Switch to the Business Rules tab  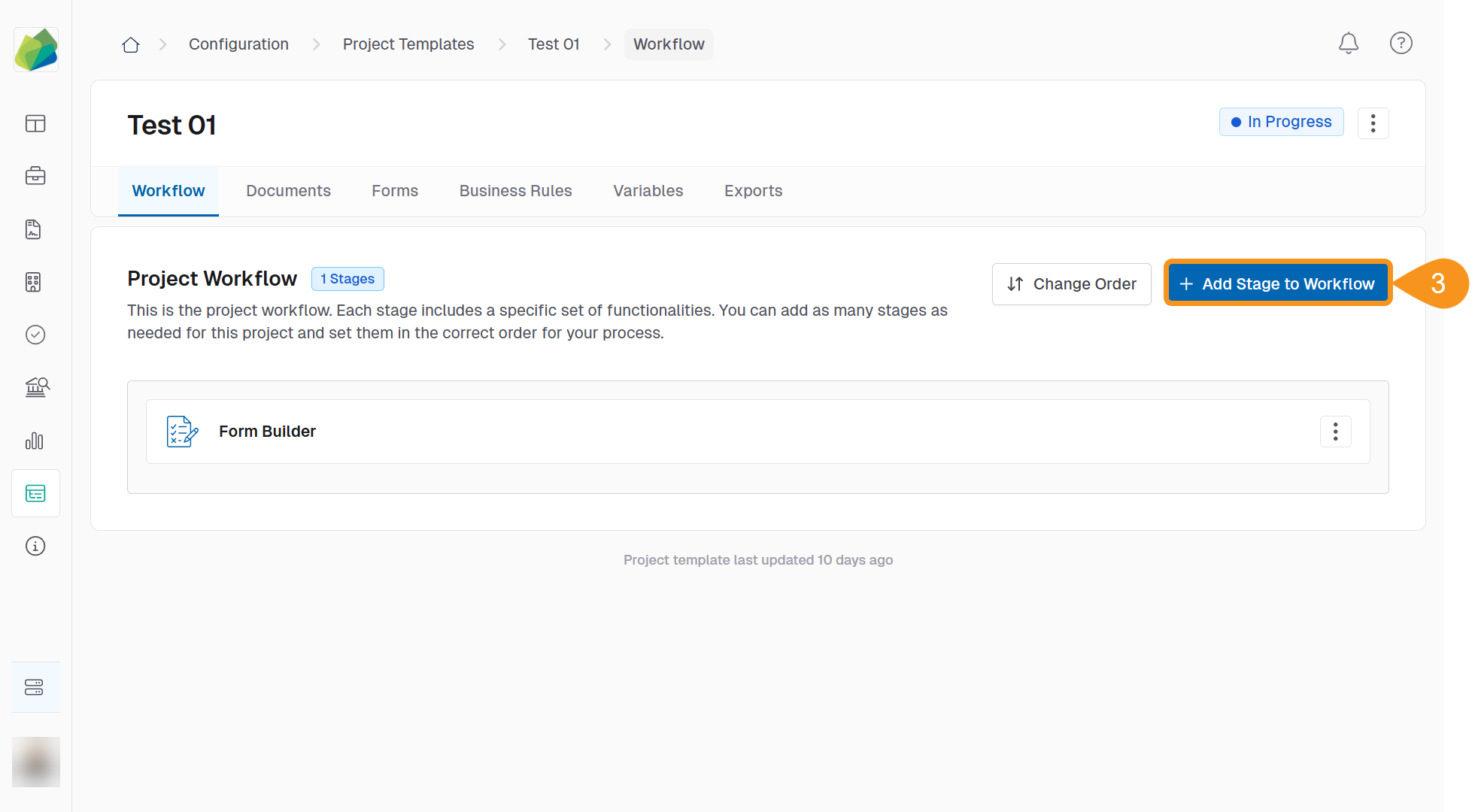[515, 191]
